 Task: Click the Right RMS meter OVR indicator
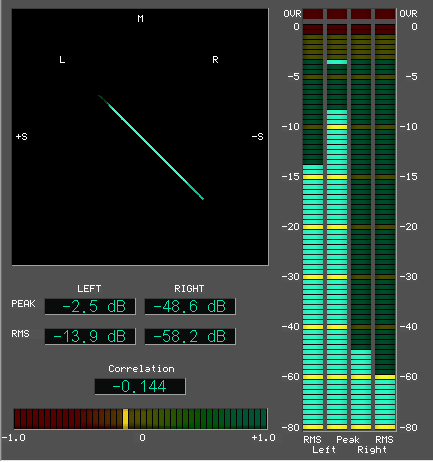[x=385, y=14]
